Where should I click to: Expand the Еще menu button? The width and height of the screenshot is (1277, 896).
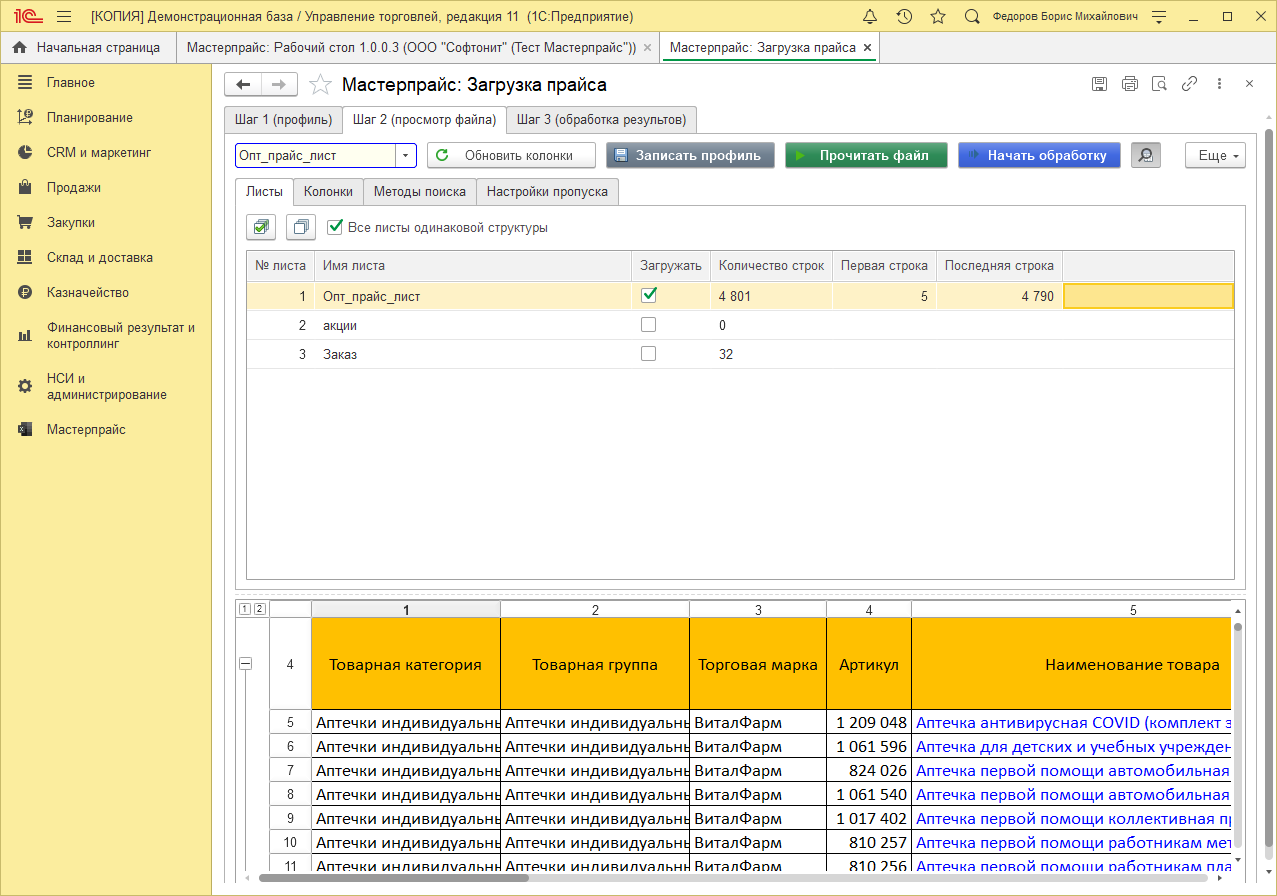1215,155
